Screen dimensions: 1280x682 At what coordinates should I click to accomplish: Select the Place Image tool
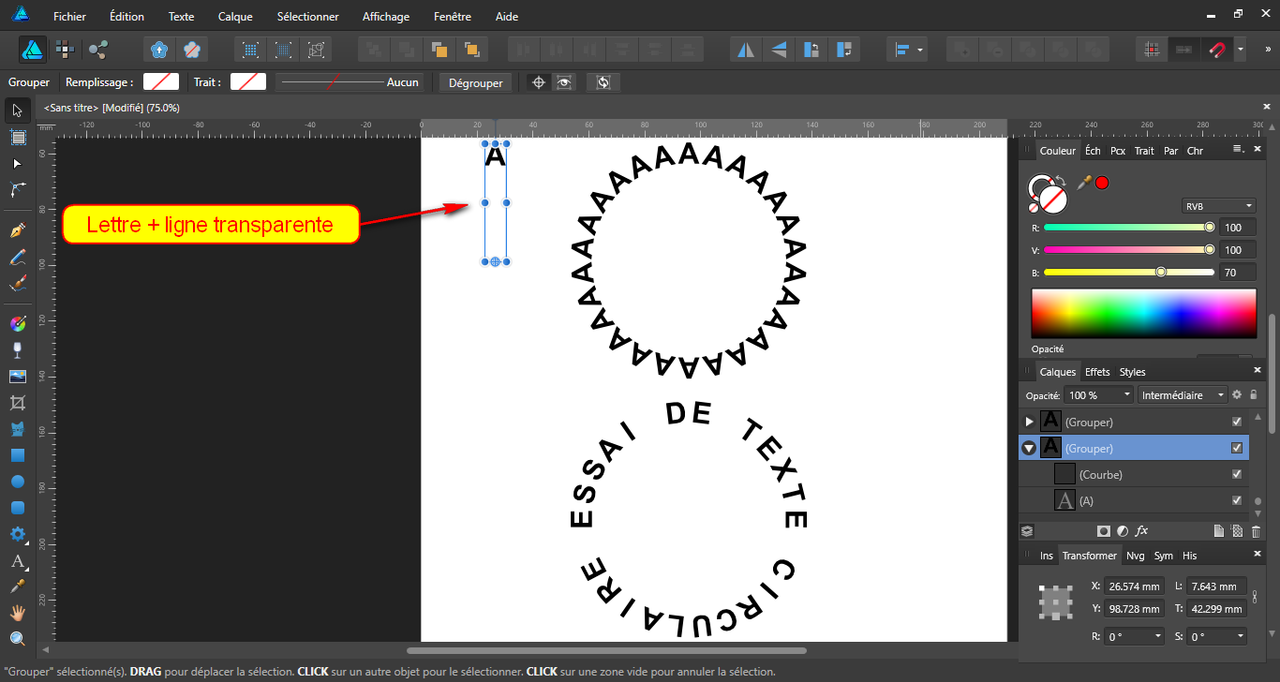point(17,377)
